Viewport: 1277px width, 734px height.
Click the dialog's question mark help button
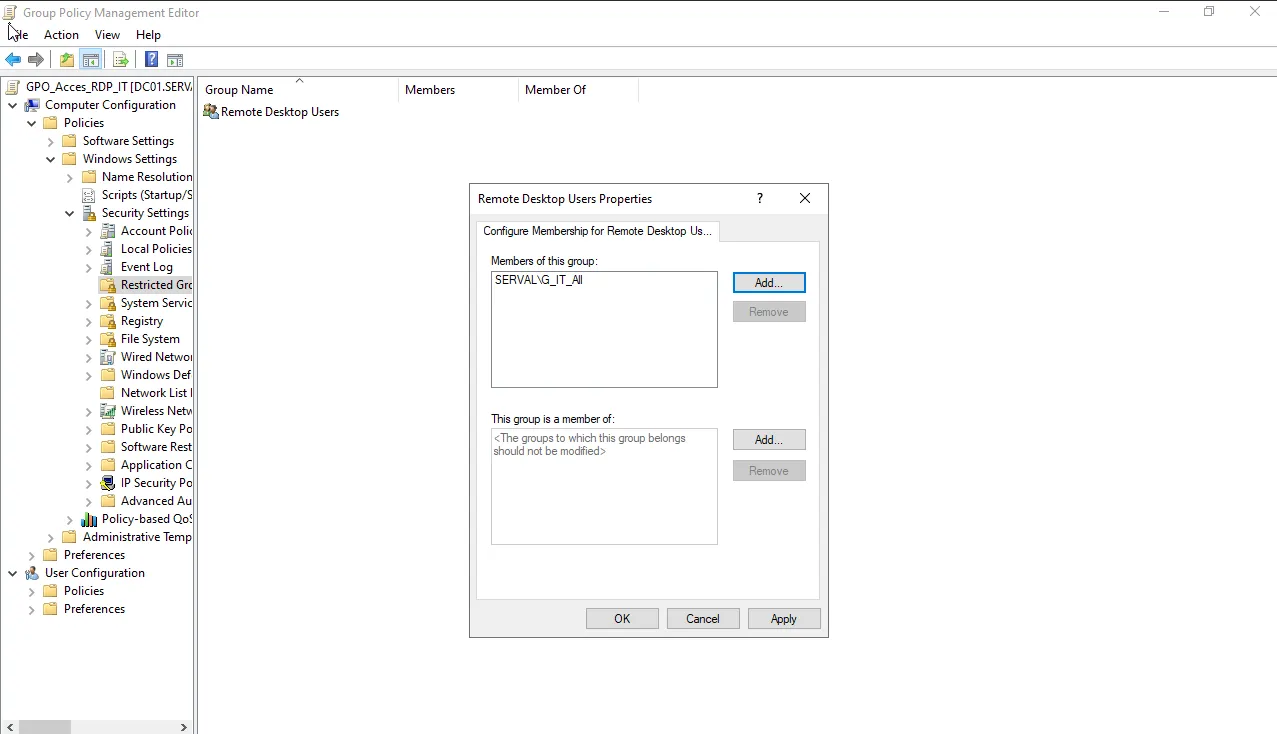(760, 199)
